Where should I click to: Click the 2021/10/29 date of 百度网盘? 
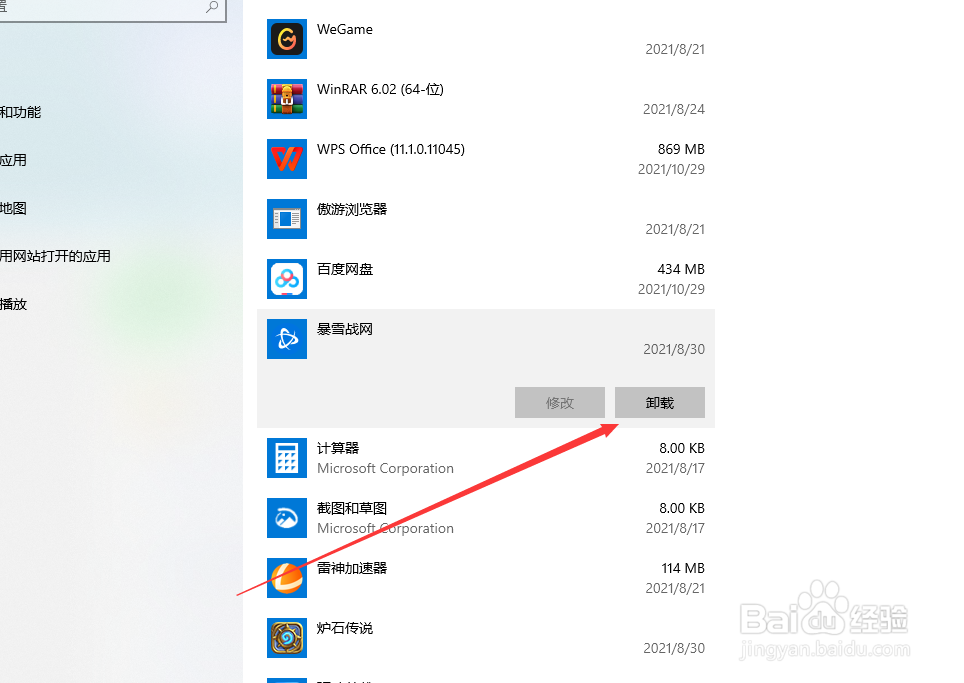(671, 289)
